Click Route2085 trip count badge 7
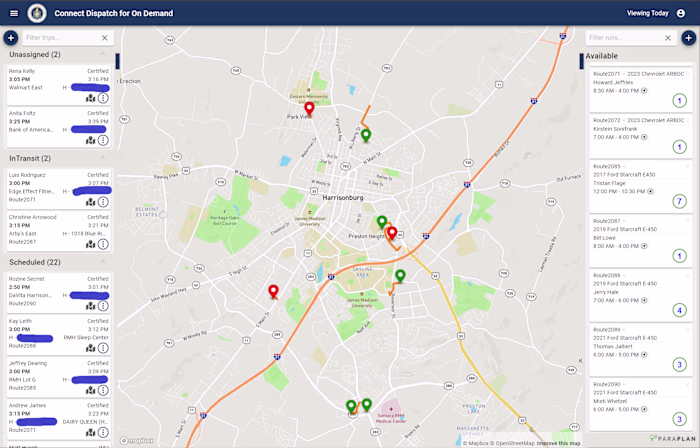 point(679,202)
